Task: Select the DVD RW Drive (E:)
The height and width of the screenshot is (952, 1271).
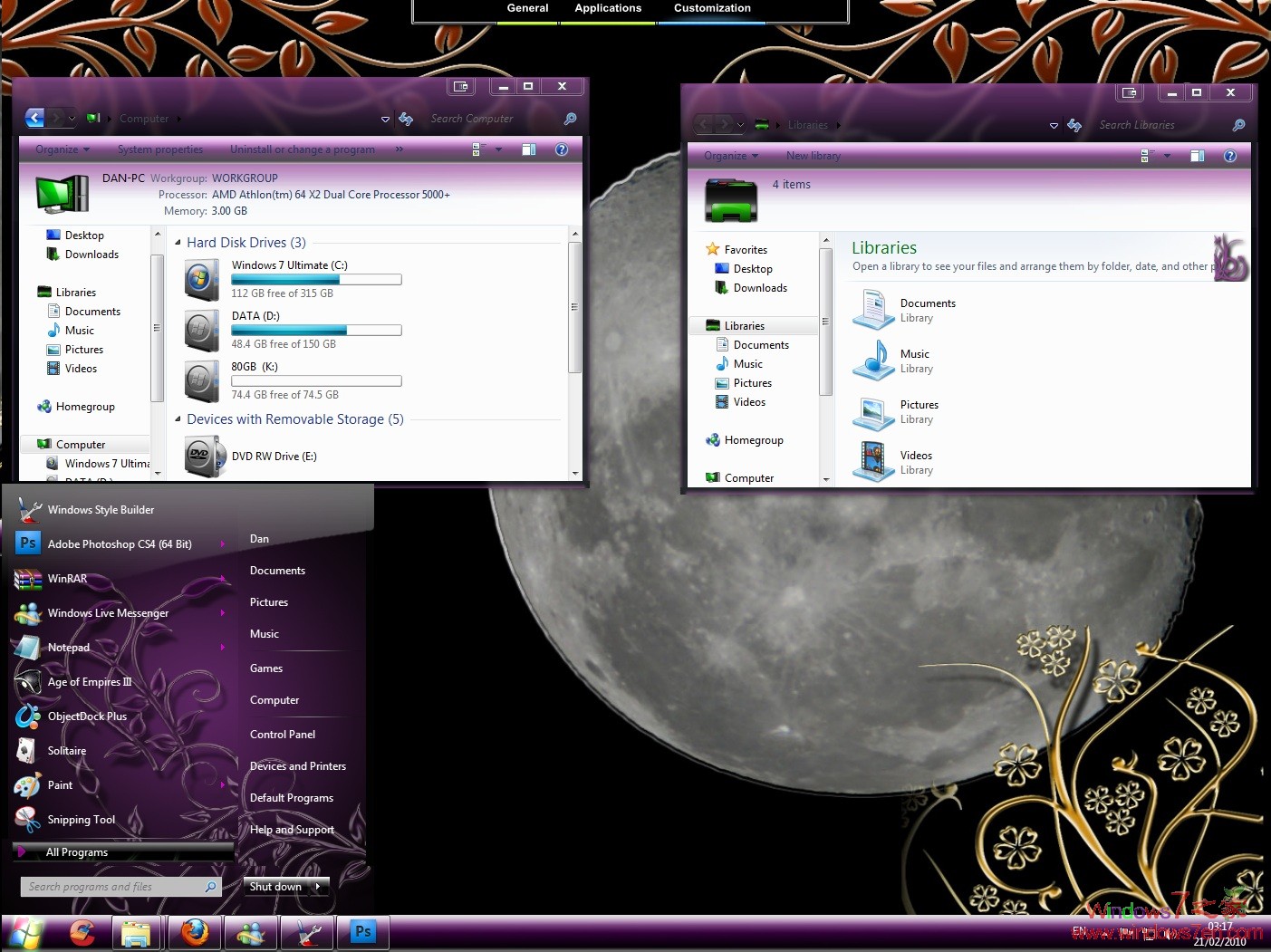Action: 274,456
